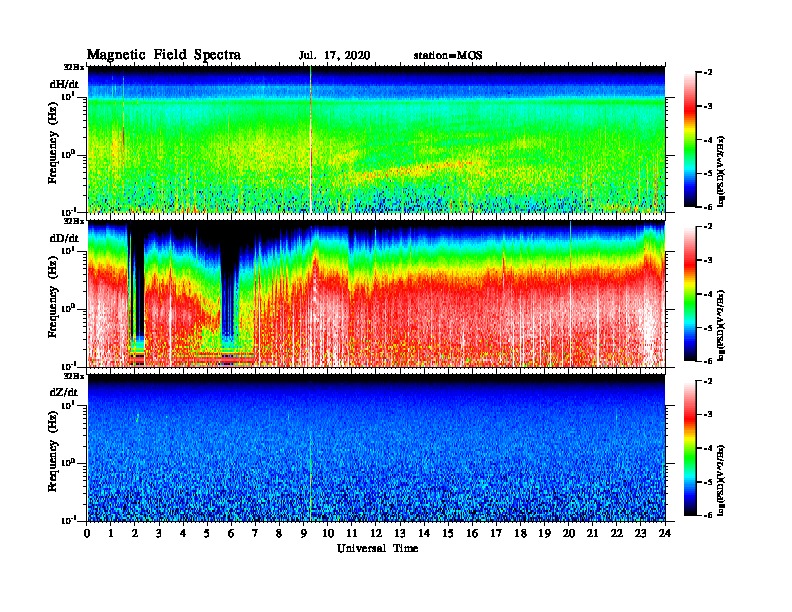This screenshot has height=612, width=792.
Task: Click hour 5 tick label on time axis
Action: 207,533
